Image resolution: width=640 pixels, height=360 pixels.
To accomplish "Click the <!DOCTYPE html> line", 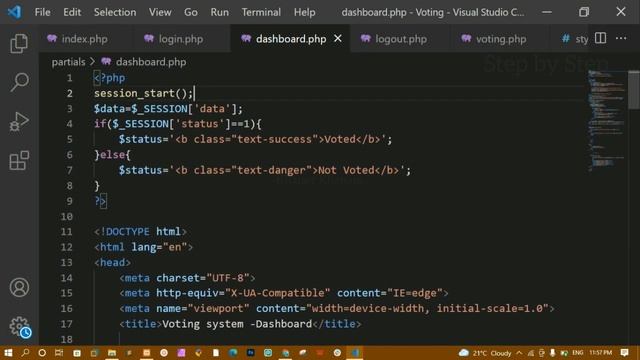I will (140, 231).
